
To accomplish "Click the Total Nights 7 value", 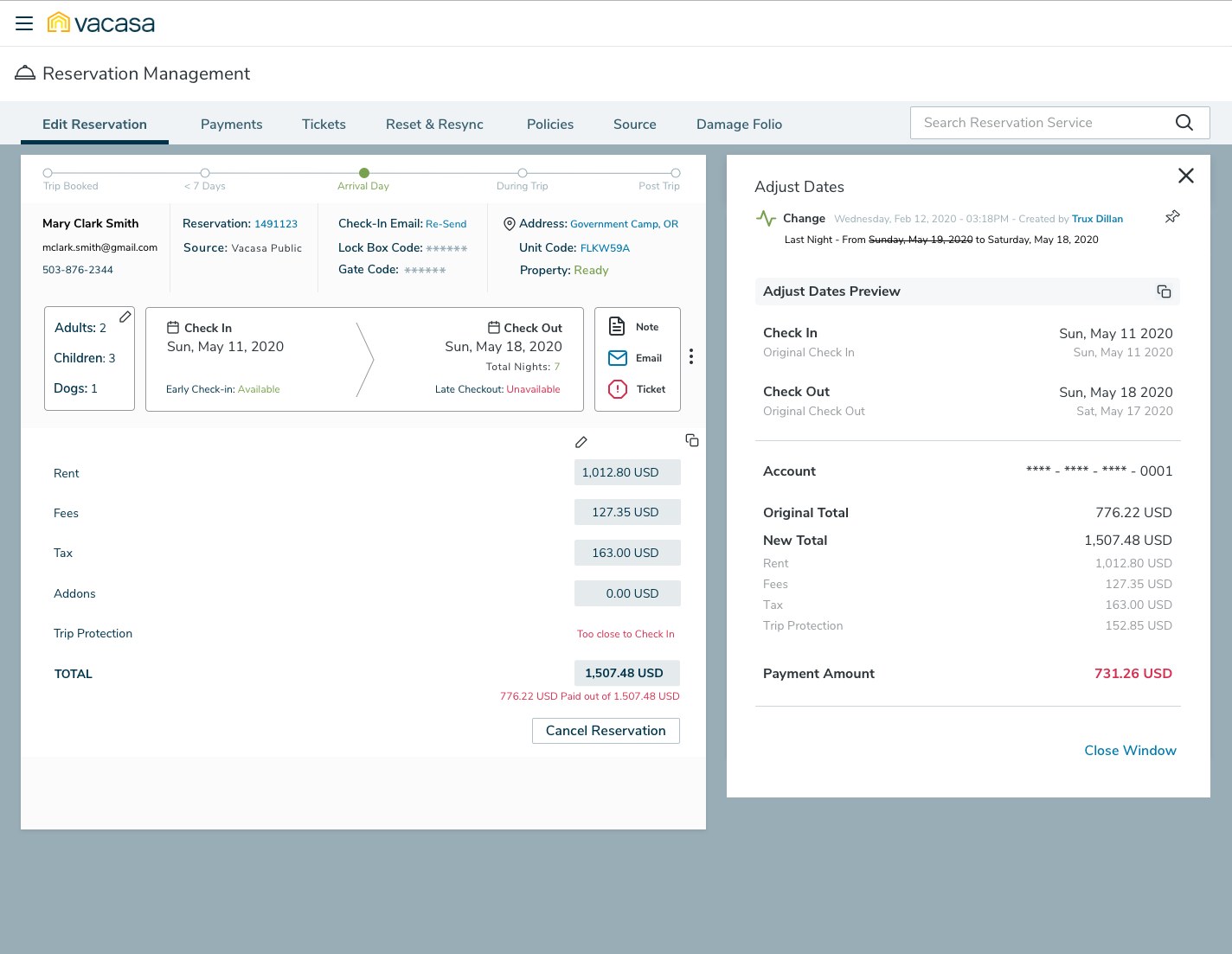I will point(557,367).
